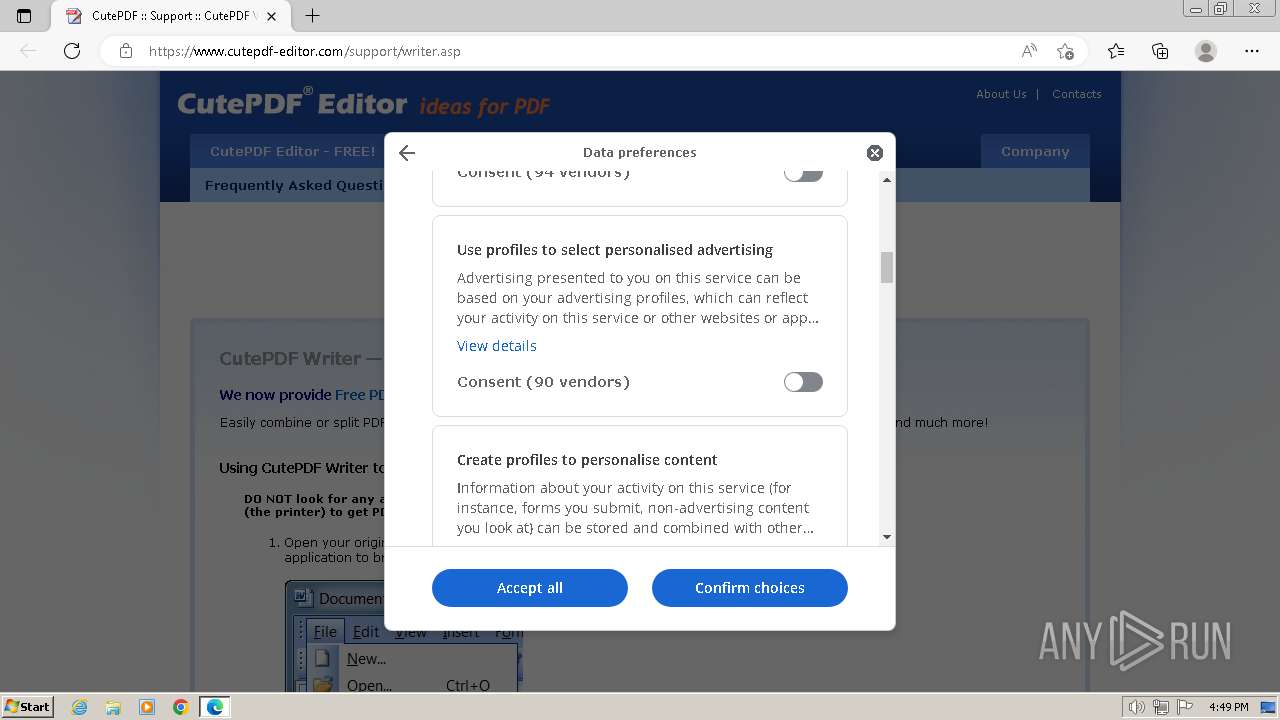Open the tab actions menu
This screenshot has width=1280, height=720.
click(x=24, y=16)
